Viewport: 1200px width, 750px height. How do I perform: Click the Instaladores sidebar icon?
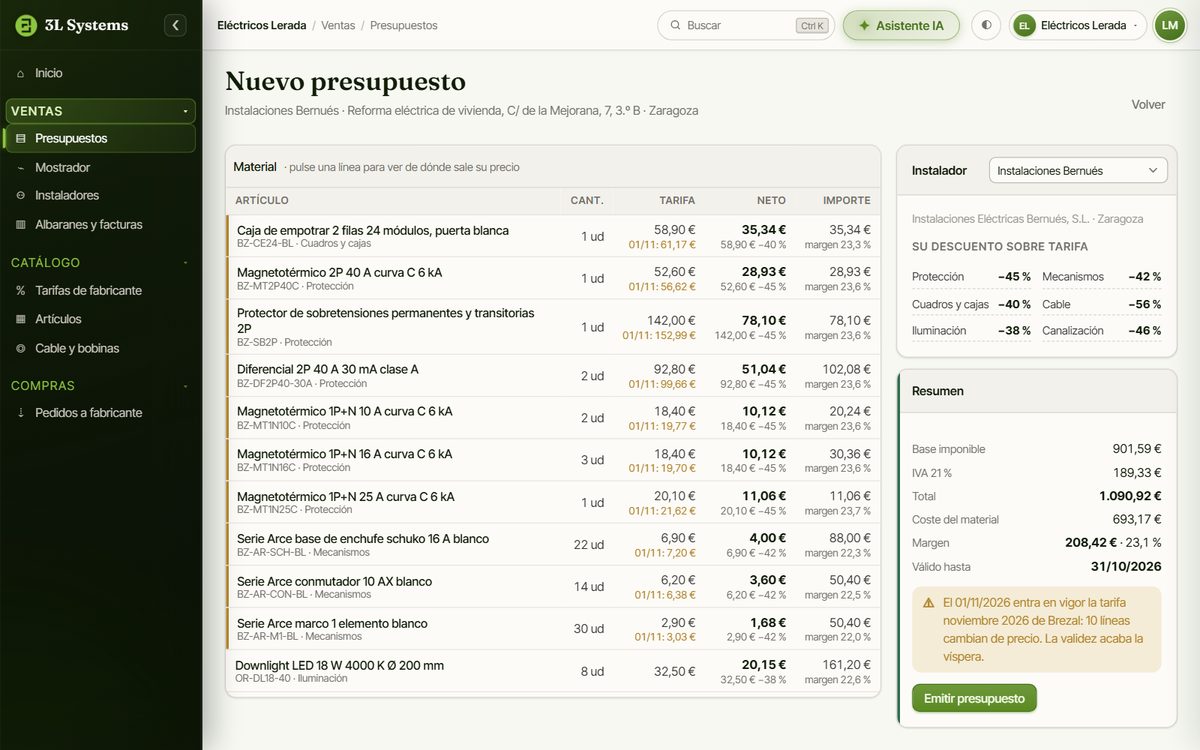21,196
